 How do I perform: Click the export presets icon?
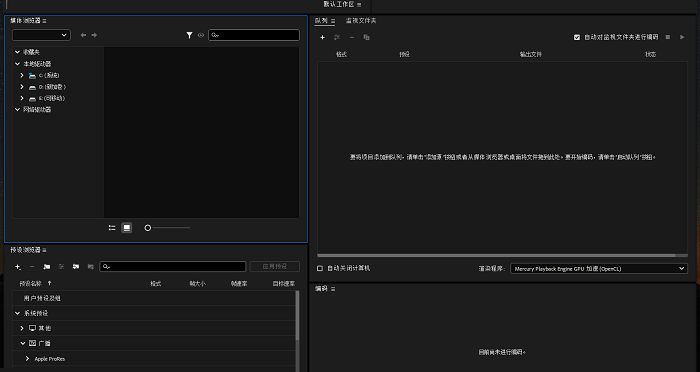click(x=91, y=267)
